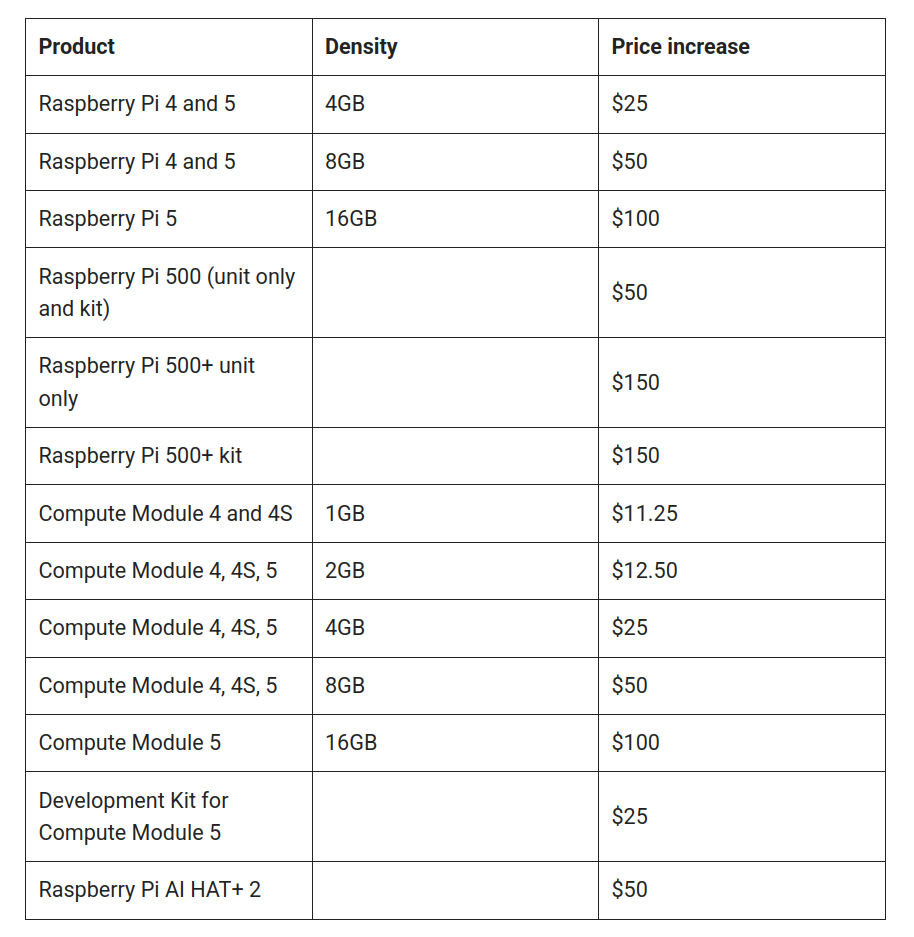Select the "Raspberry Pi 5" 16GB product cell
The height and width of the screenshot is (937, 914).
(108, 219)
